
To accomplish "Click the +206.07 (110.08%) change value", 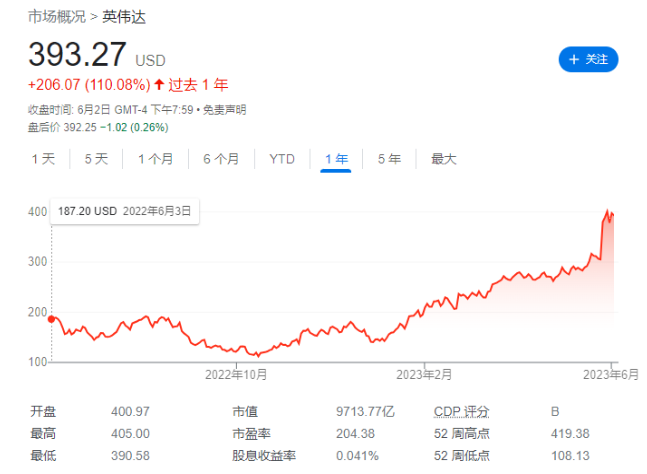I will 89,85.
